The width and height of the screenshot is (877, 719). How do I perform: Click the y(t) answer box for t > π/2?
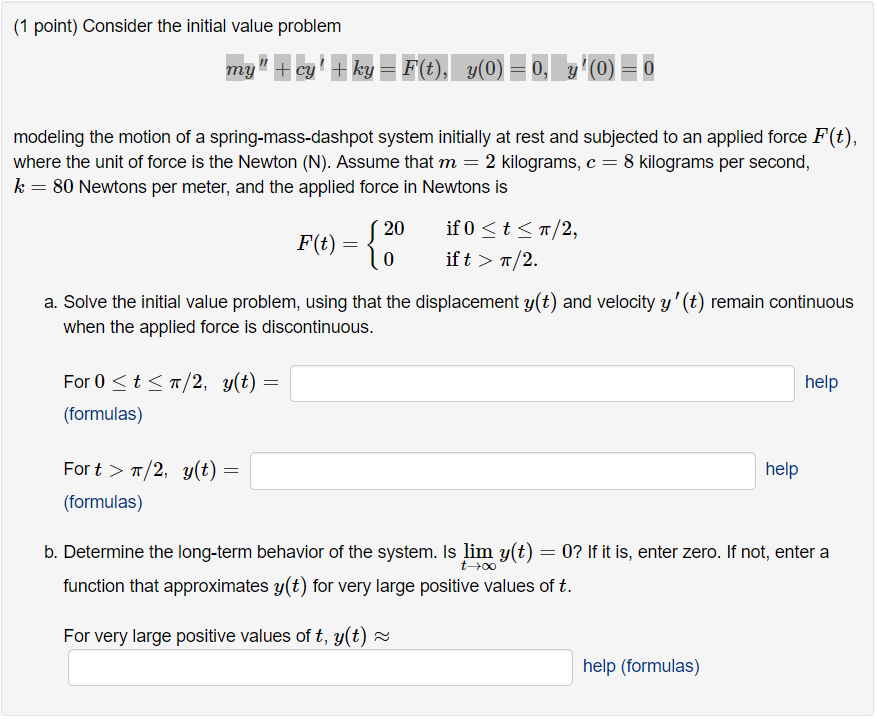coord(502,470)
